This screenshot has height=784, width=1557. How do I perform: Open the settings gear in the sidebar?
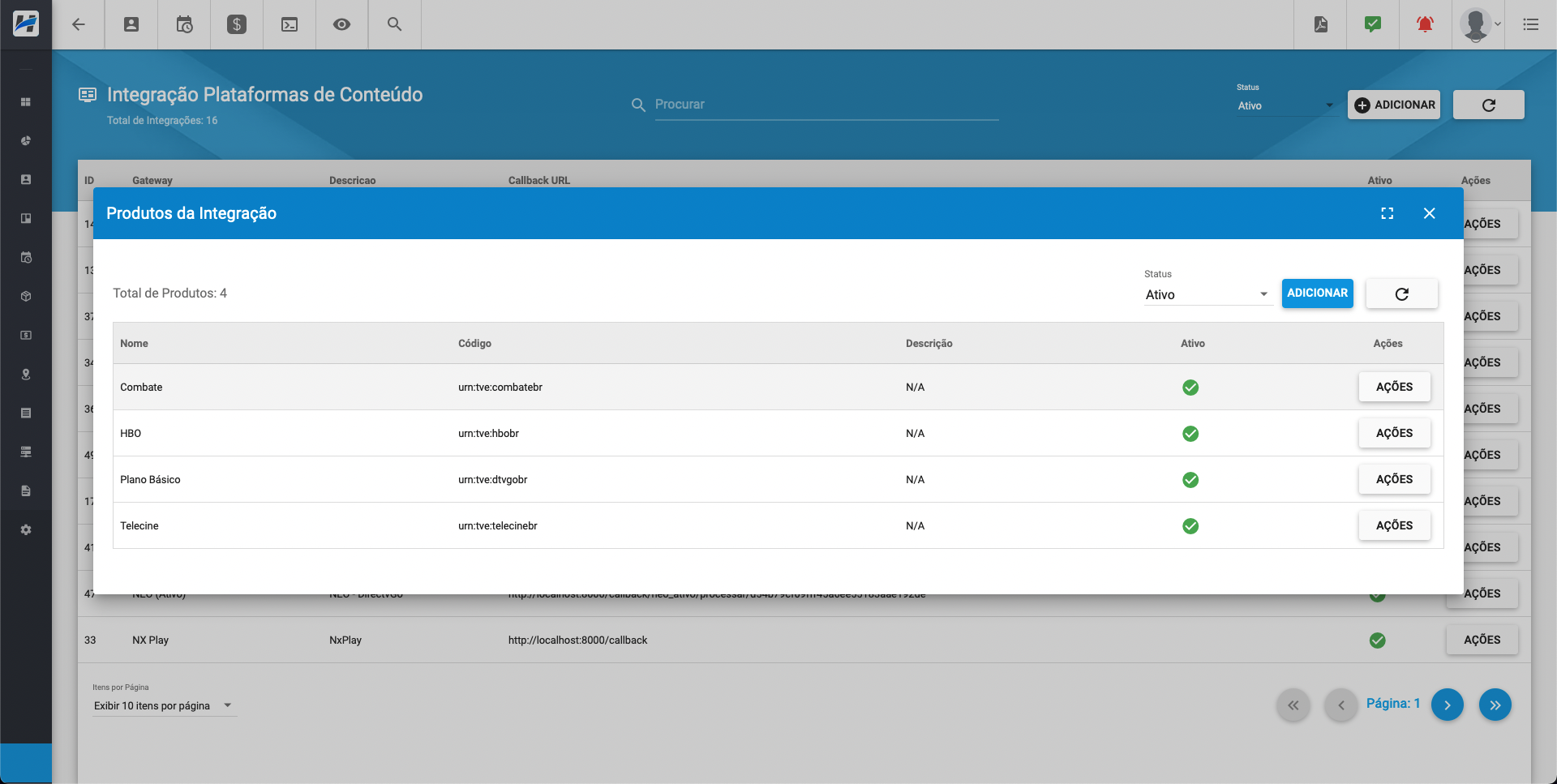click(26, 529)
